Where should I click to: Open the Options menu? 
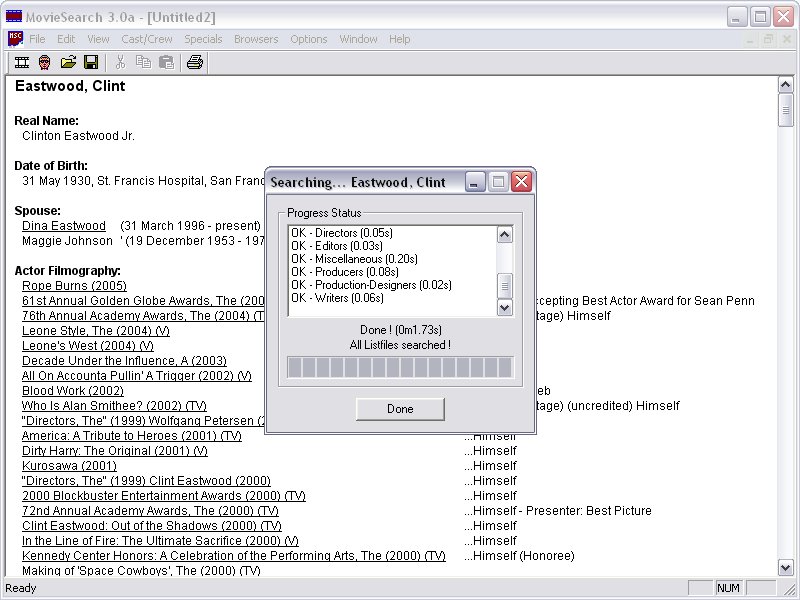(x=309, y=39)
